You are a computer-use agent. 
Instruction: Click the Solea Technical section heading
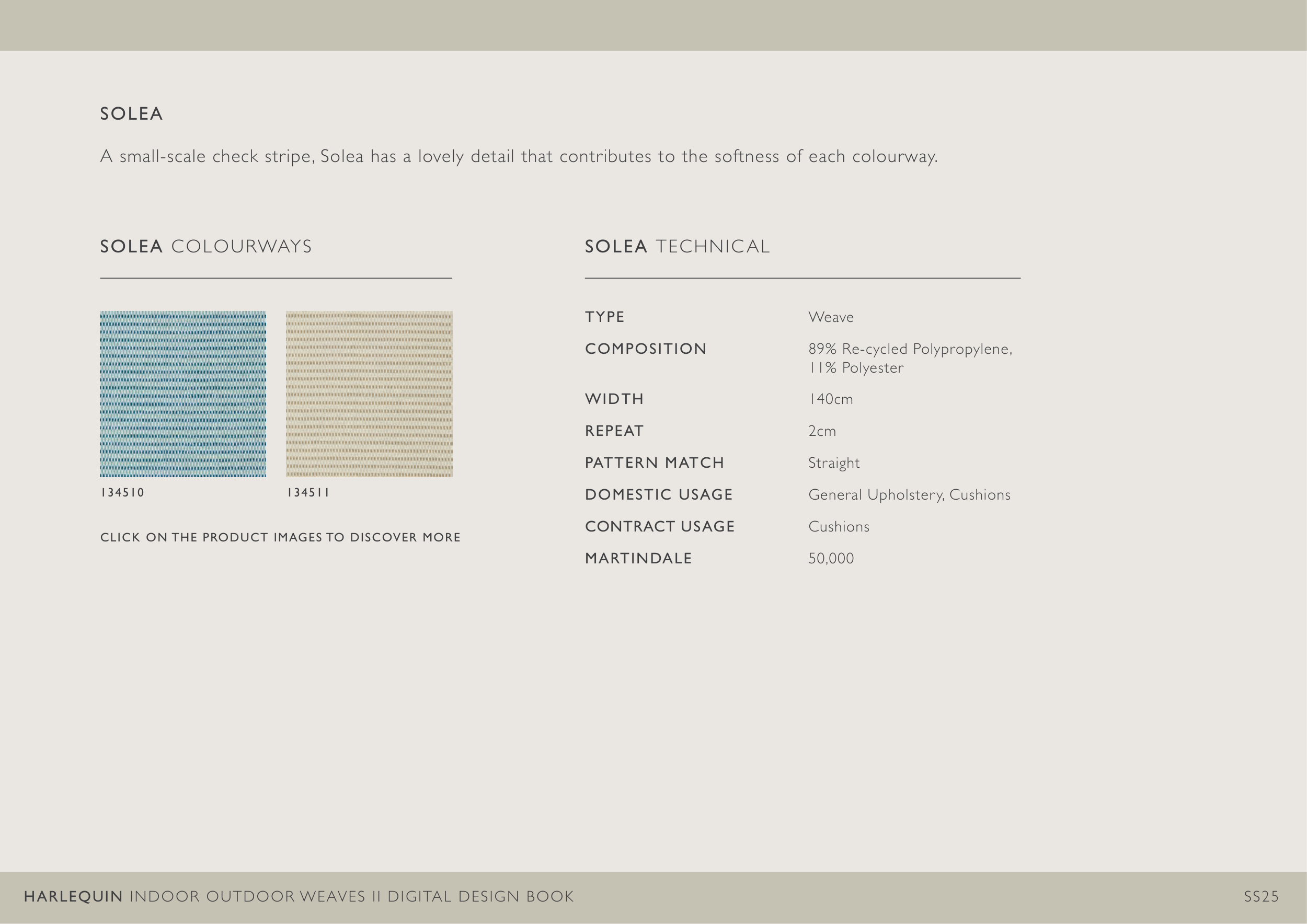coord(677,246)
